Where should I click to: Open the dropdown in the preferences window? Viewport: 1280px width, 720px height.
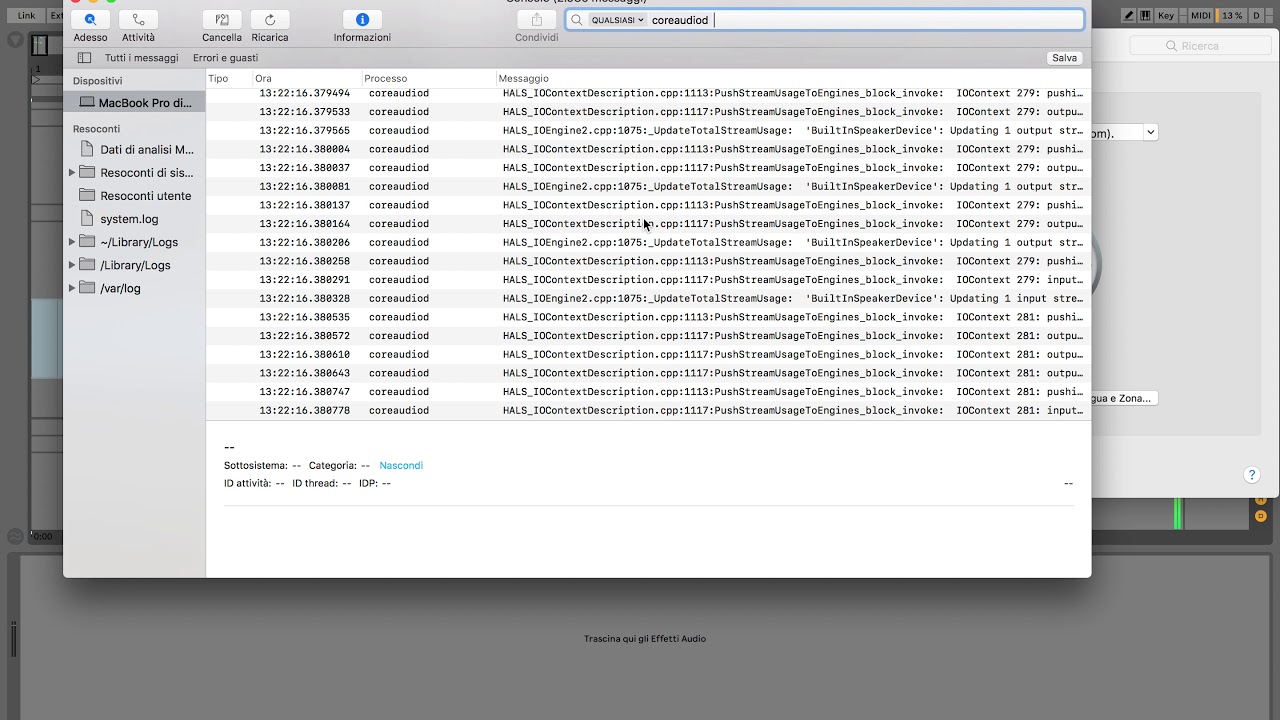[1150, 132]
